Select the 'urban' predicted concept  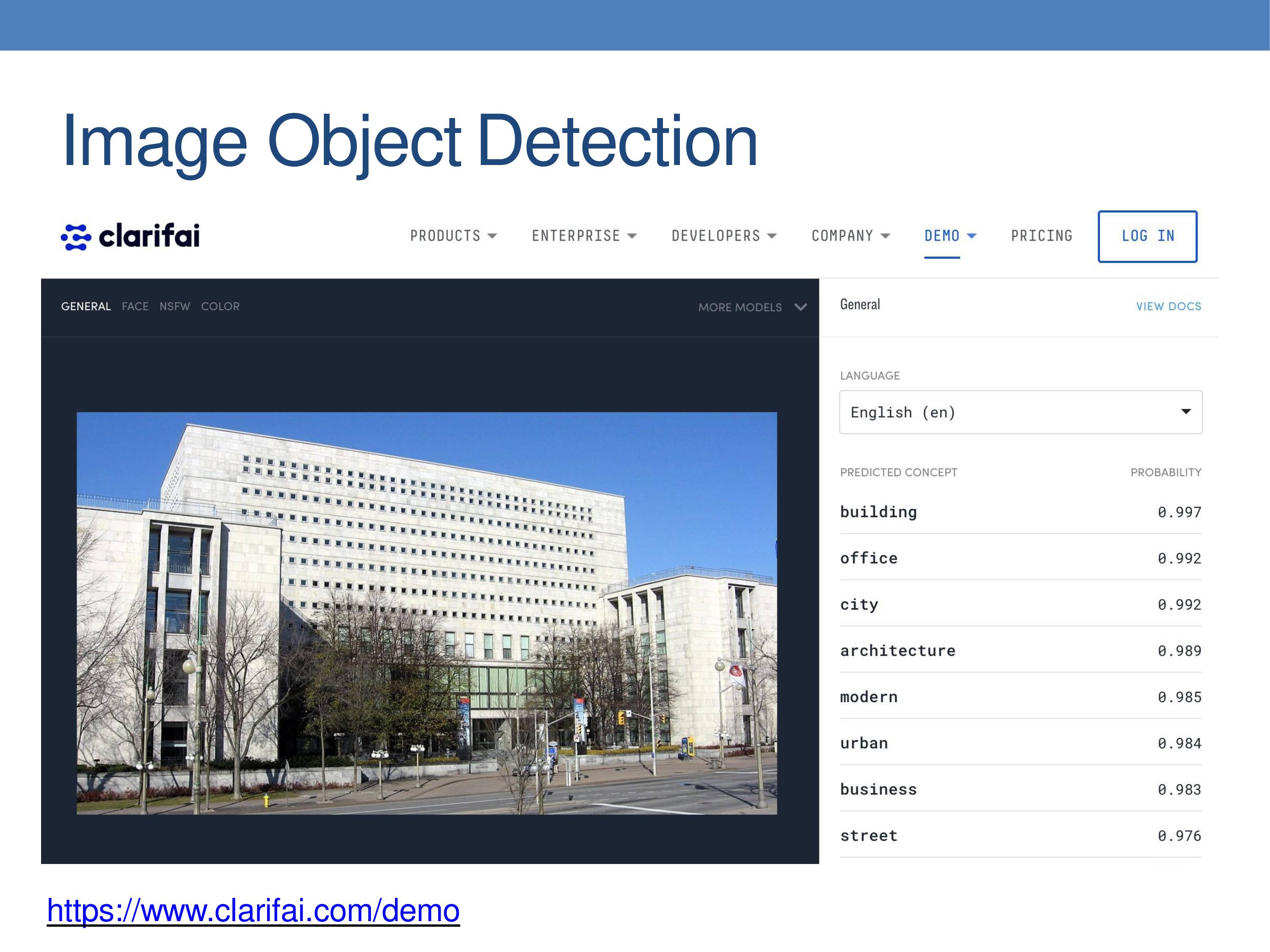tap(864, 743)
